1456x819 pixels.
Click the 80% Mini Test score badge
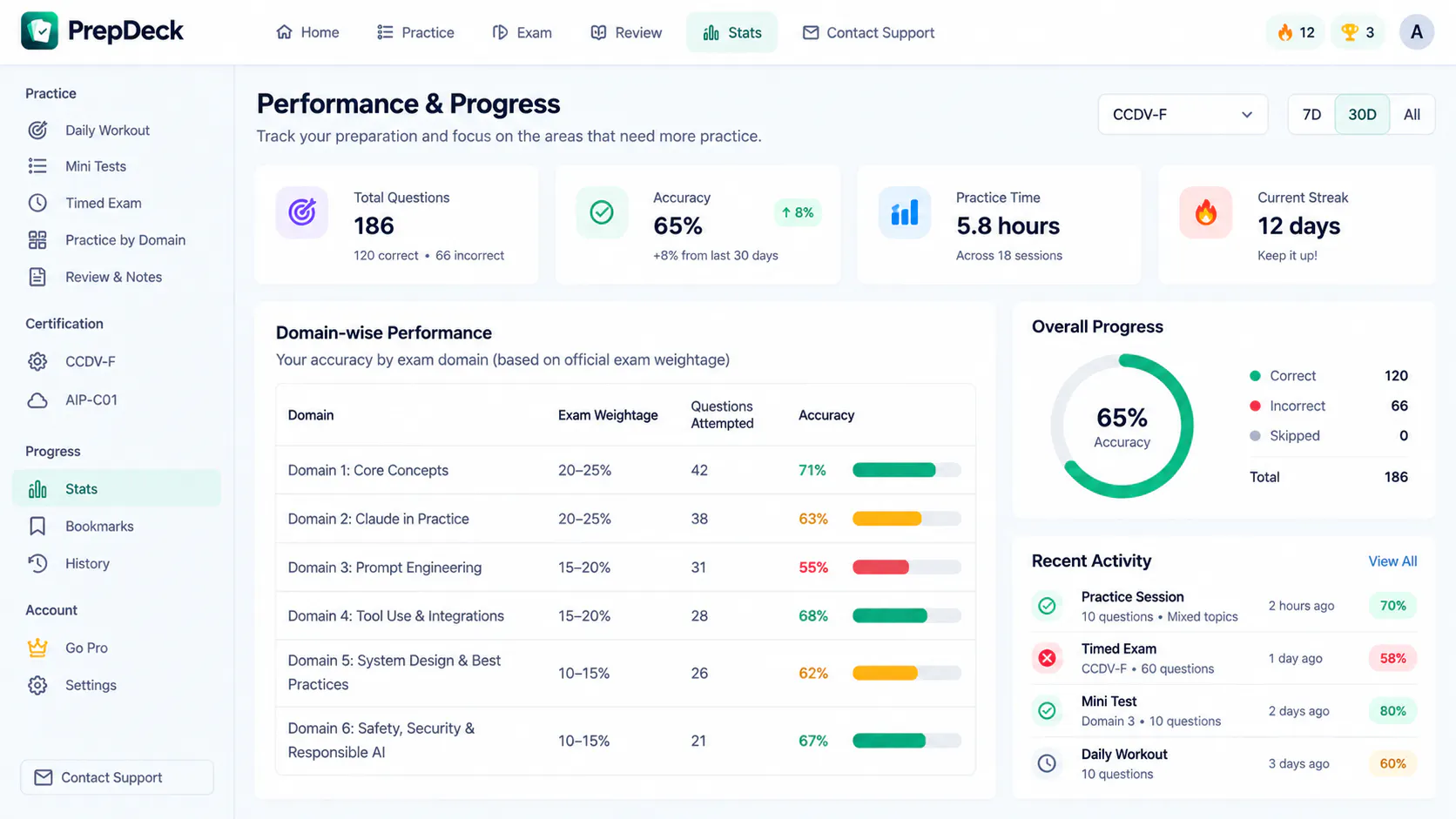pos(1392,711)
